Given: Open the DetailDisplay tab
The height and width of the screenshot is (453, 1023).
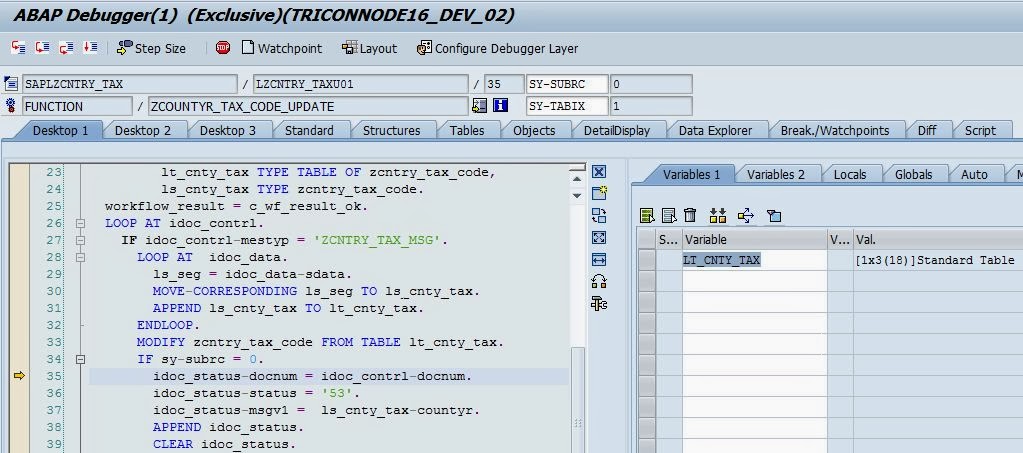Looking at the screenshot, I should click(x=617, y=131).
